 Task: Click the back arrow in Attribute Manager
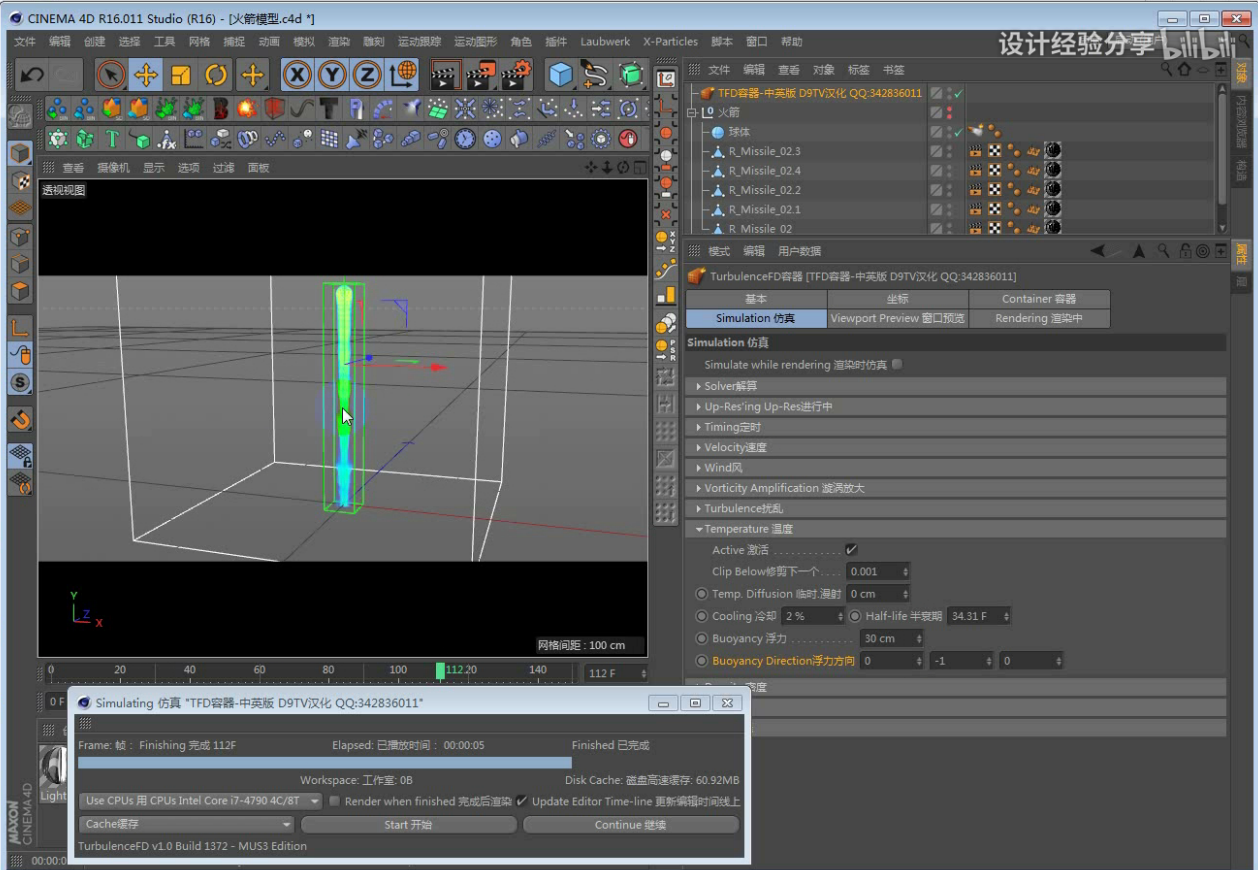(x=1098, y=251)
